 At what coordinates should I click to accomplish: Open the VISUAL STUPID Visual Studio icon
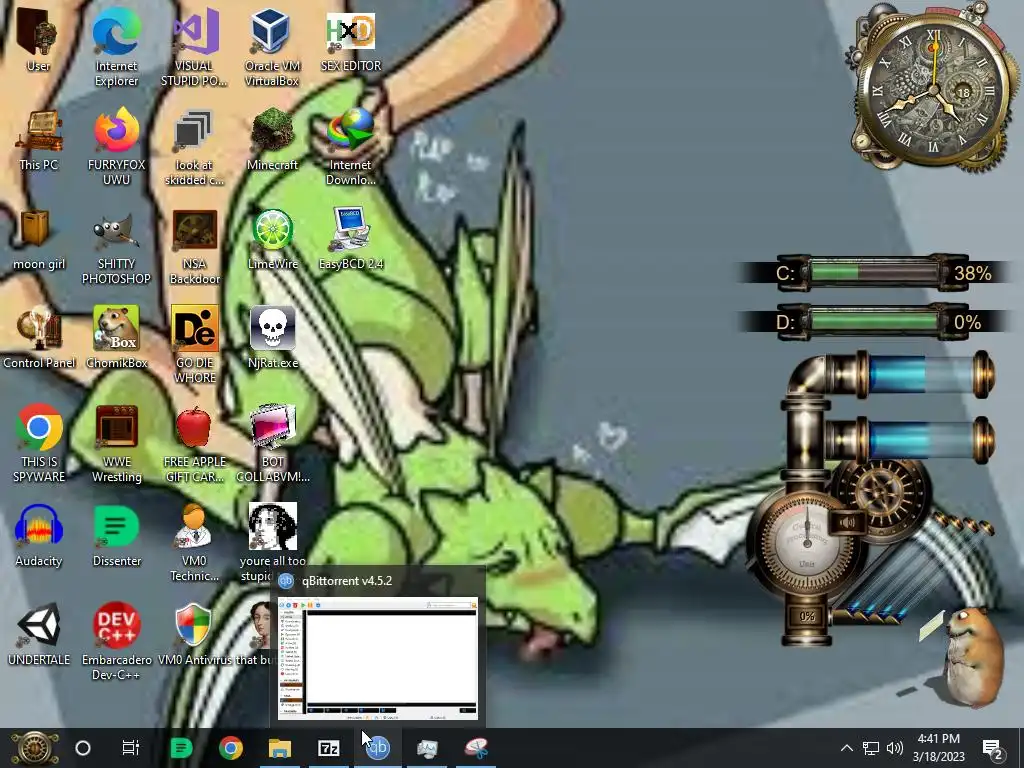194,46
